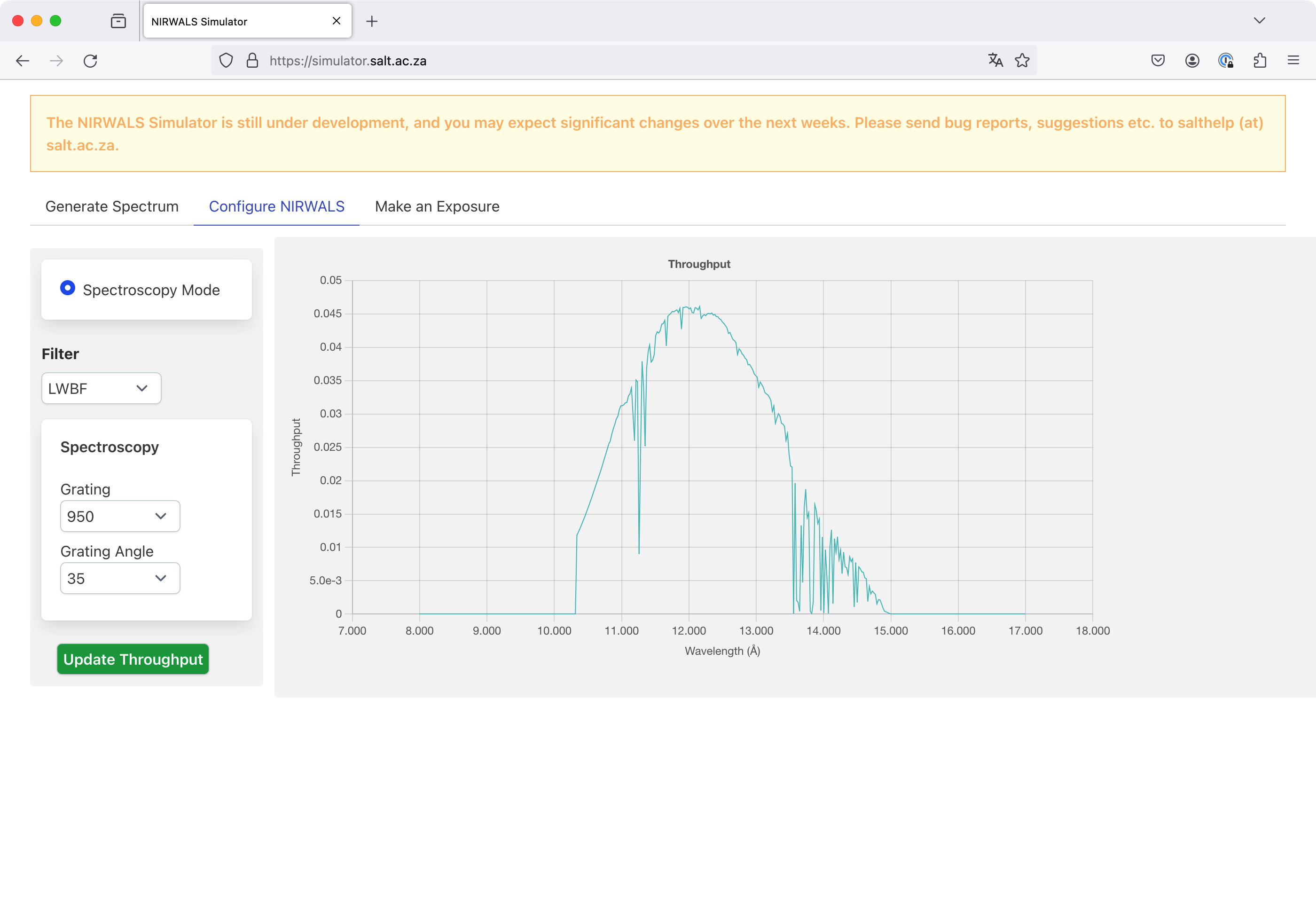The image size is (1316, 911).
Task: Go forward with the forward arrow
Action: (56, 61)
